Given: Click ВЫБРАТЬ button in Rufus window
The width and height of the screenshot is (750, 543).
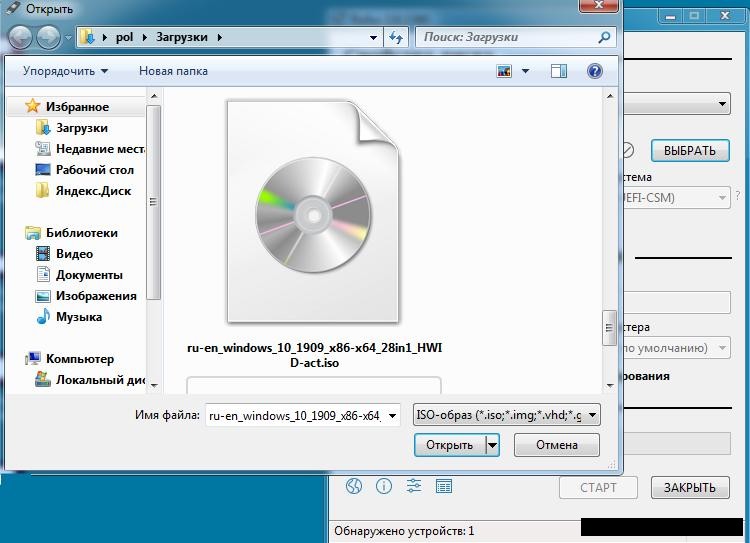Looking at the screenshot, I should [x=690, y=151].
